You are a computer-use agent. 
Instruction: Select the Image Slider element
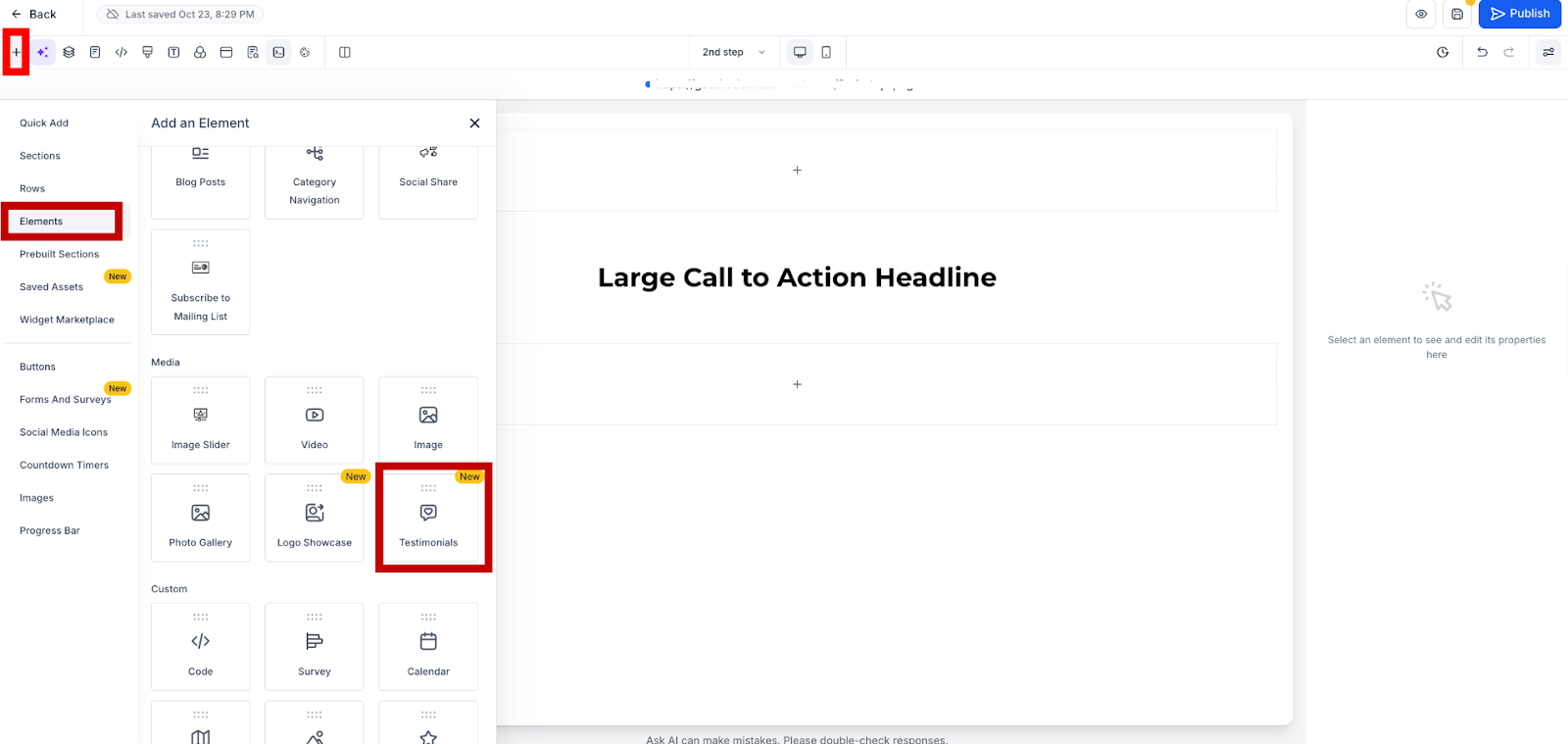click(x=201, y=421)
